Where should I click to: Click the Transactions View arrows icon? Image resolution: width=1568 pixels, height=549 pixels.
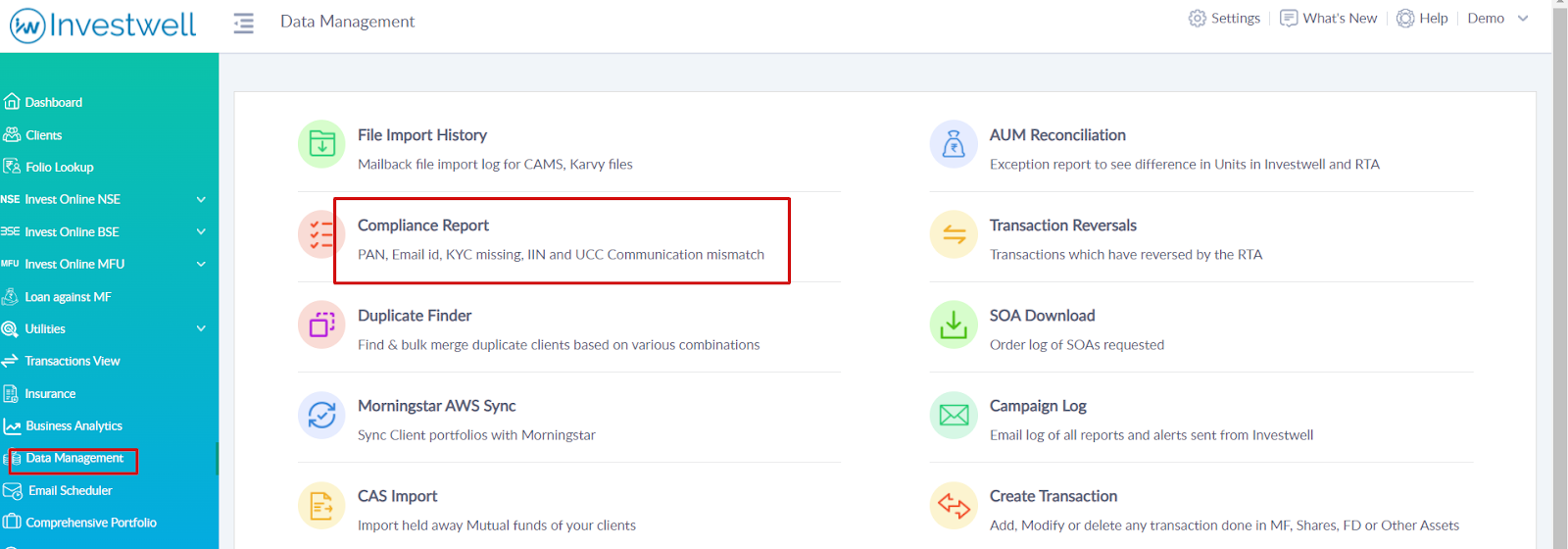tap(11, 361)
